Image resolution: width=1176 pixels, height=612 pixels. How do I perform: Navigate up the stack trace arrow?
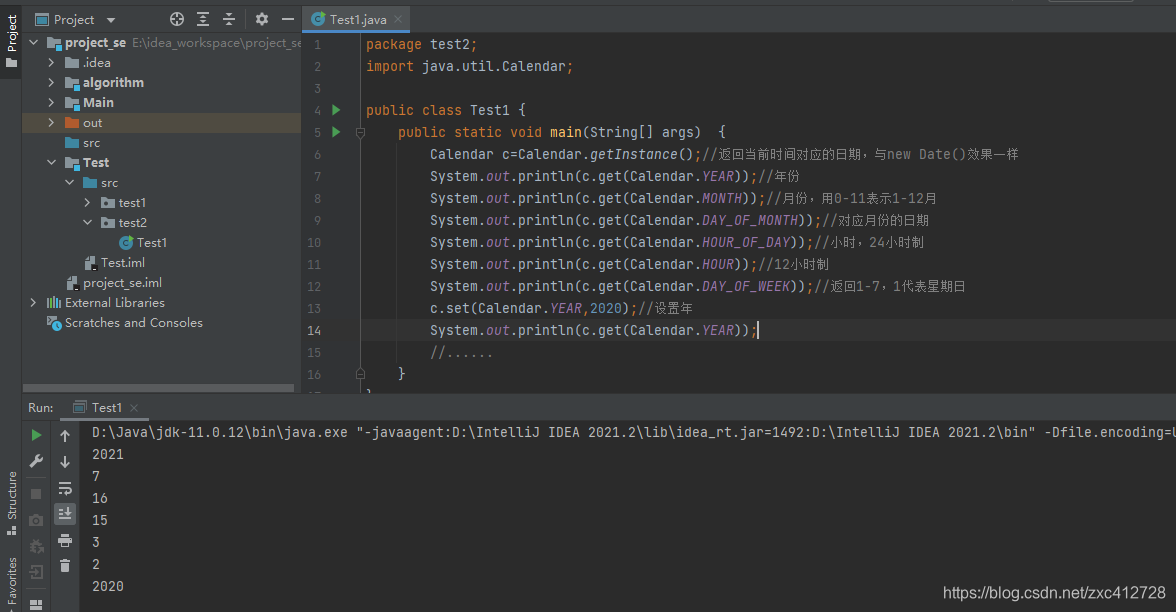65,436
